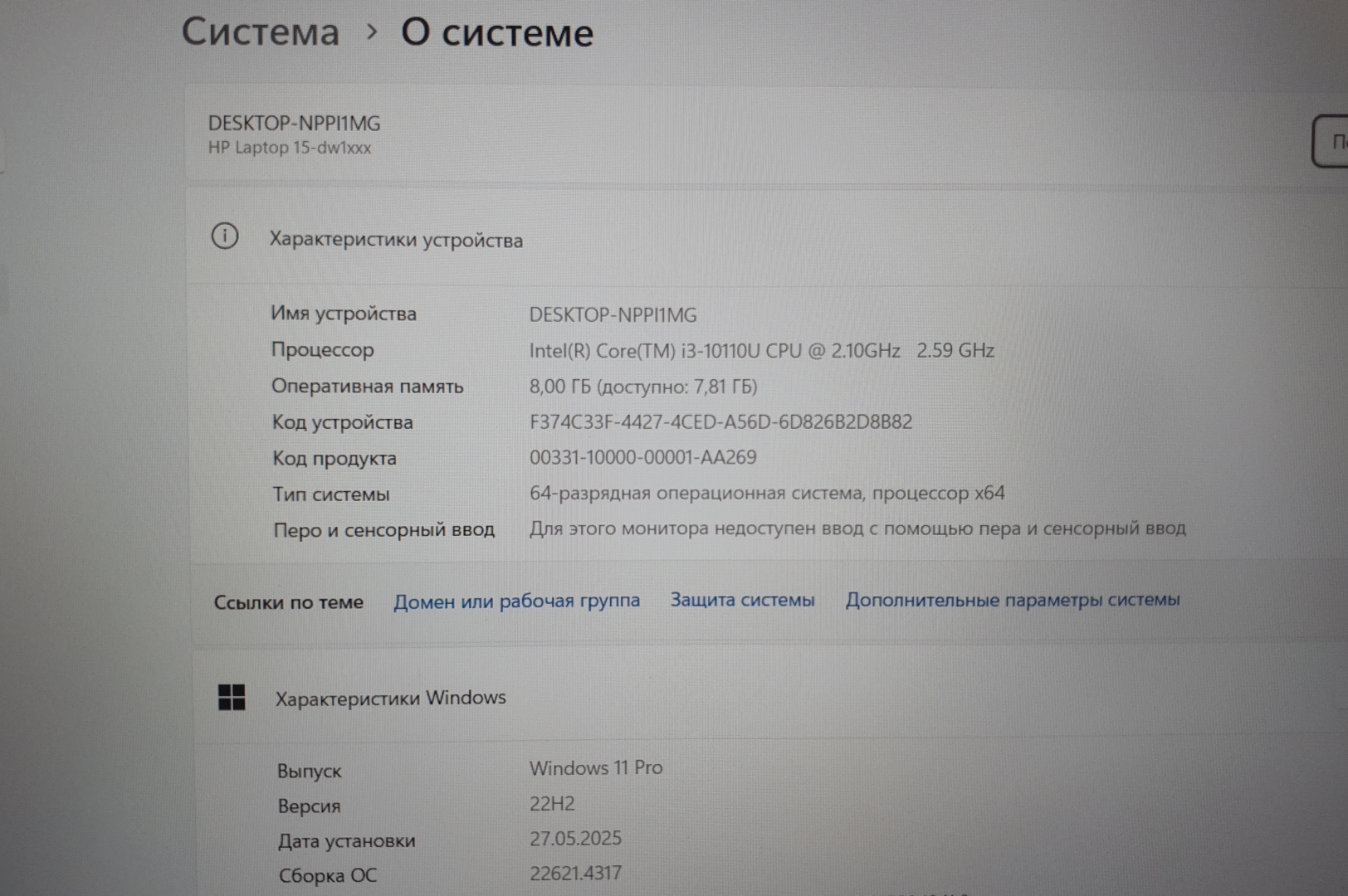Select device name value DESKTOP-NPPI1MG in list

tap(613, 315)
